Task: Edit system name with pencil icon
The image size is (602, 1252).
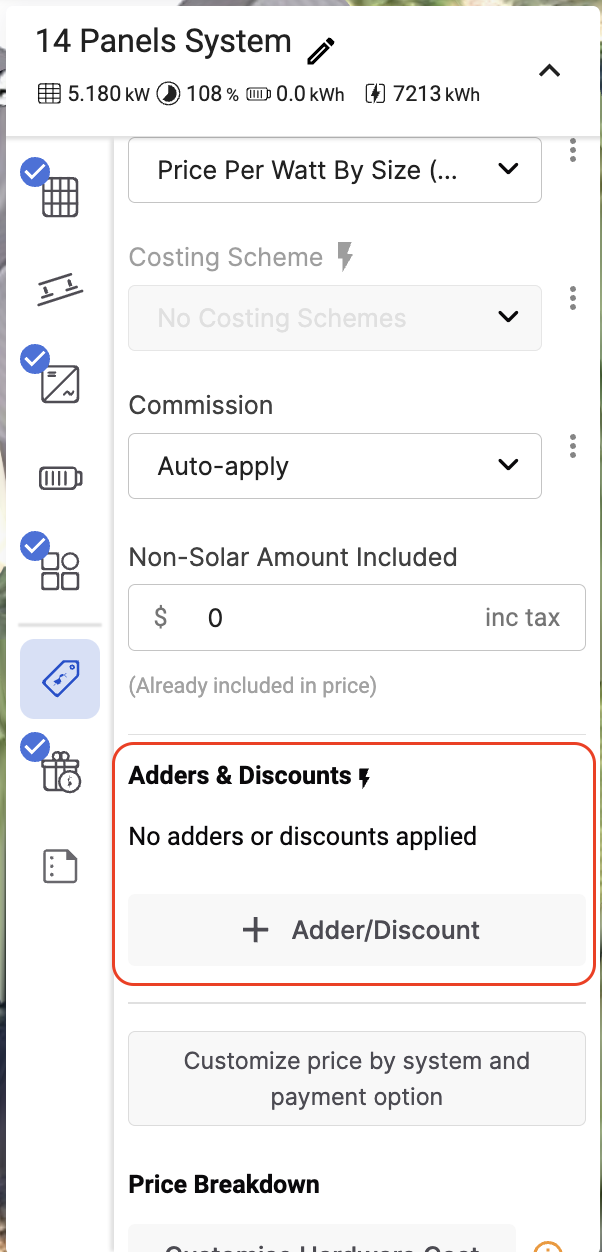Action: [320, 49]
